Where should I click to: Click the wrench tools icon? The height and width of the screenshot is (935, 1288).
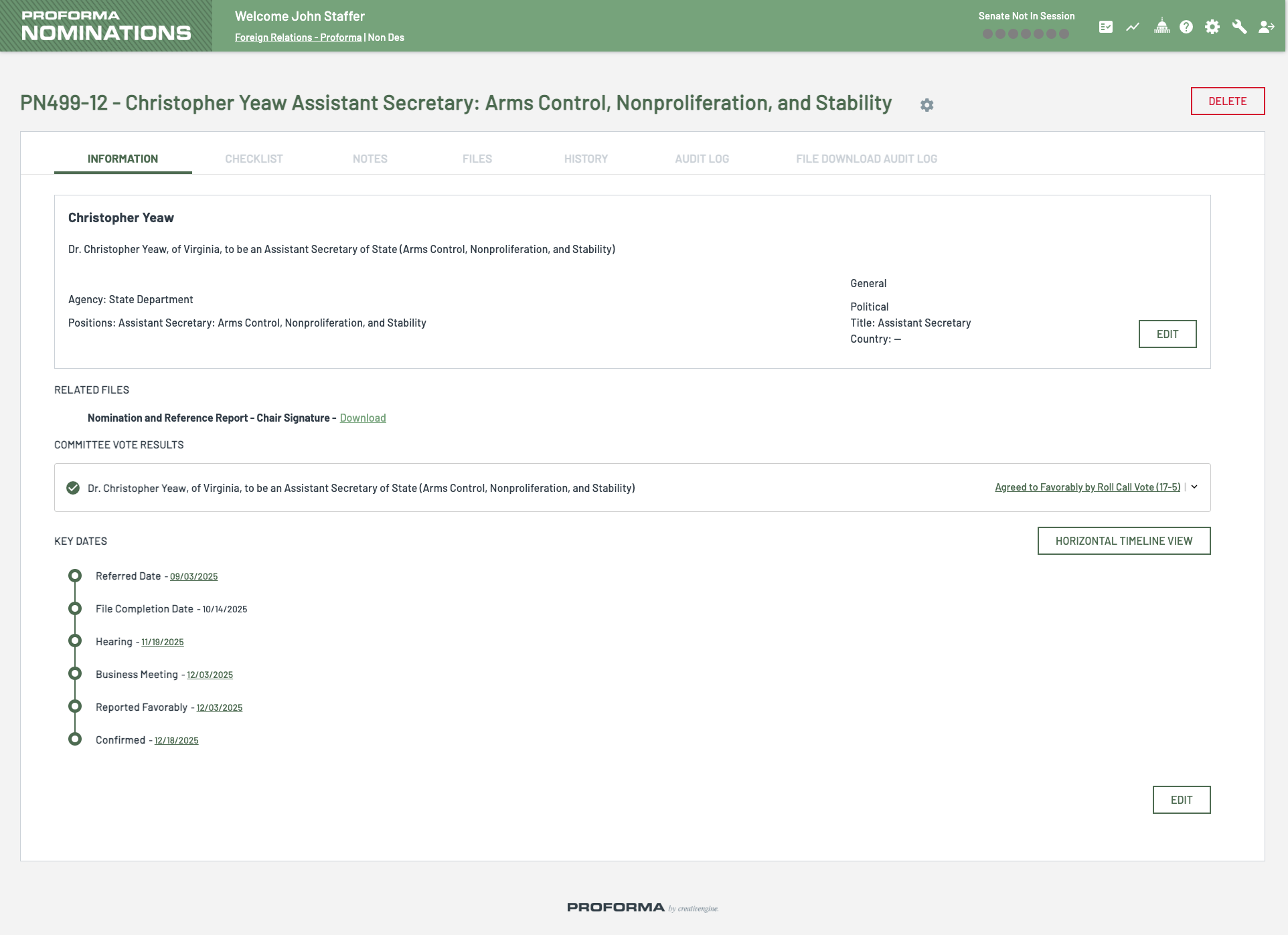[1239, 27]
